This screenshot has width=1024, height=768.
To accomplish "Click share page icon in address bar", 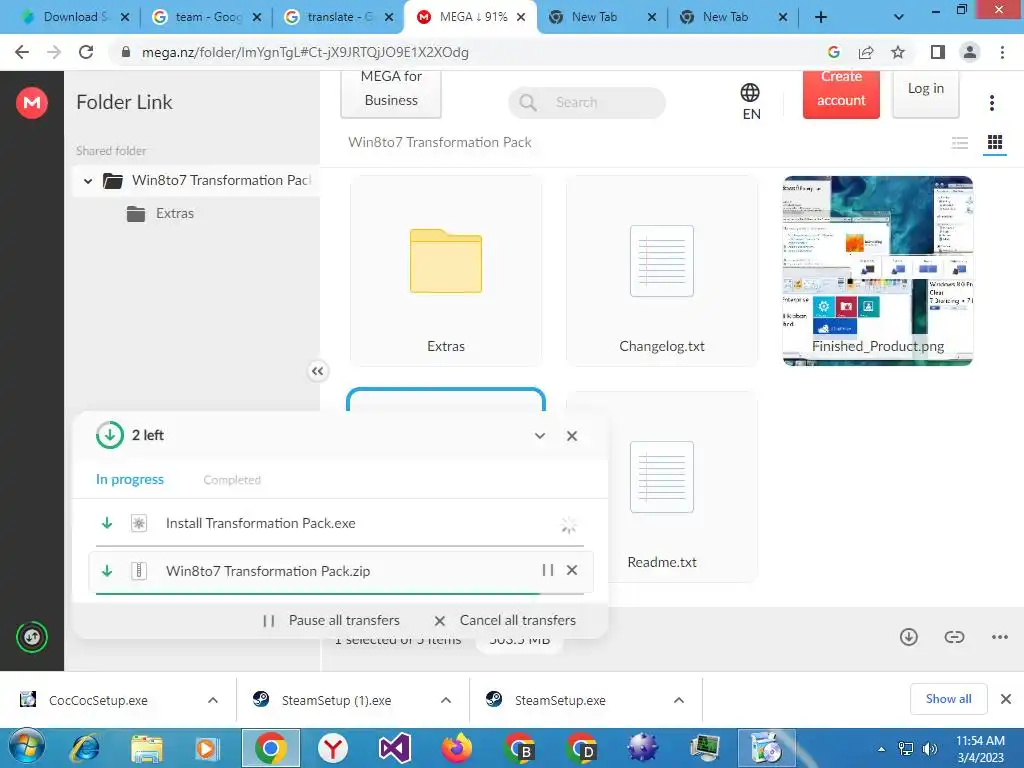I will click(x=866, y=52).
